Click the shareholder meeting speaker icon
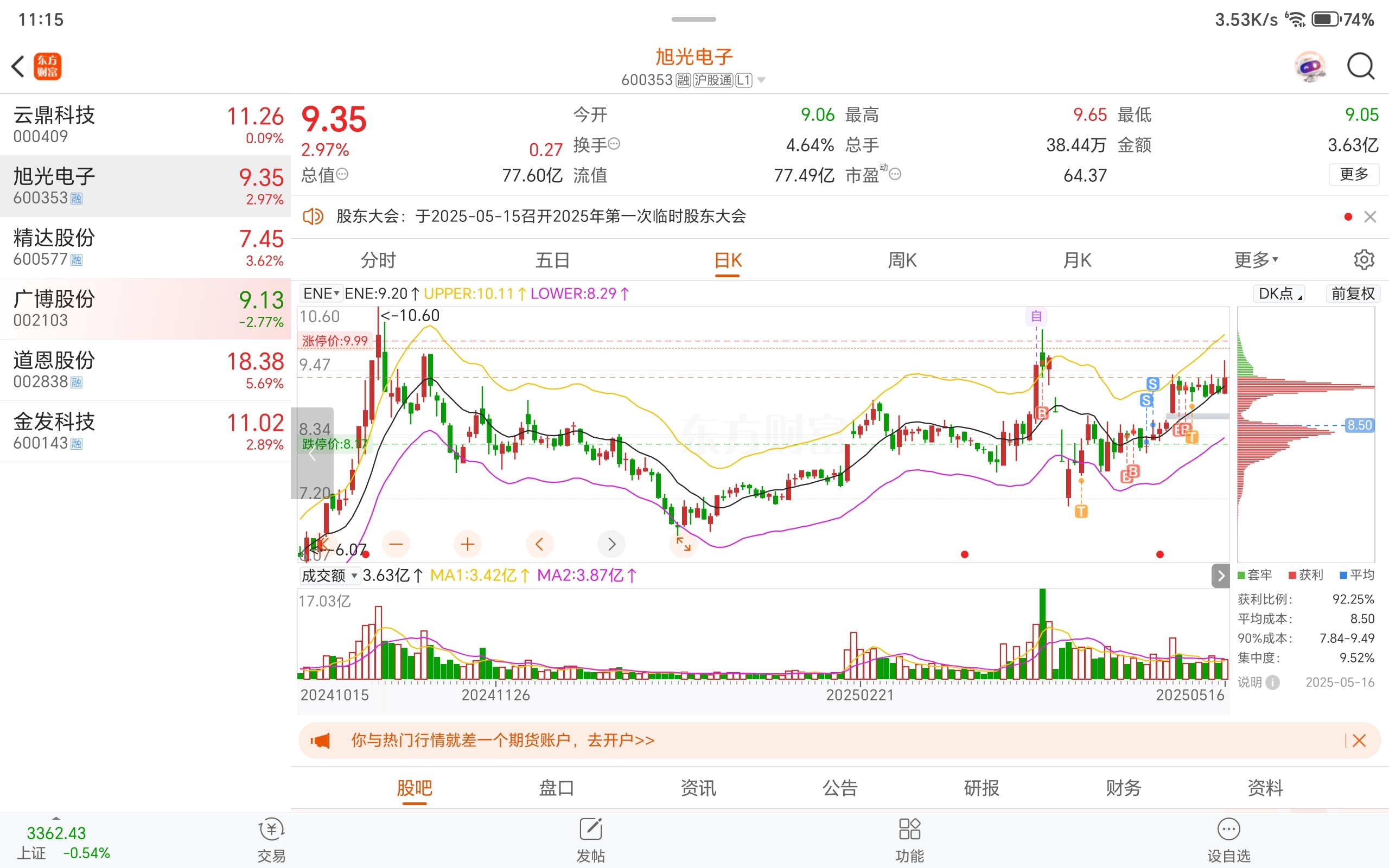This screenshot has width=1389, height=868. (314, 216)
